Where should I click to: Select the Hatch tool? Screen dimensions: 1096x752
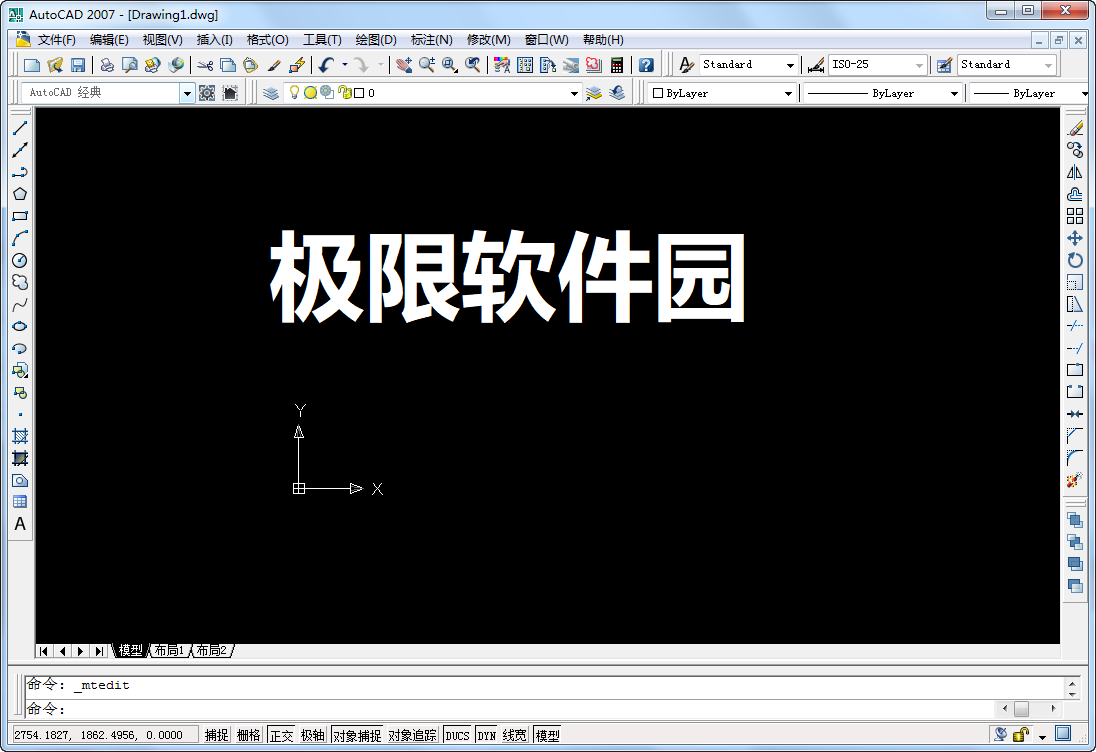click(20, 436)
